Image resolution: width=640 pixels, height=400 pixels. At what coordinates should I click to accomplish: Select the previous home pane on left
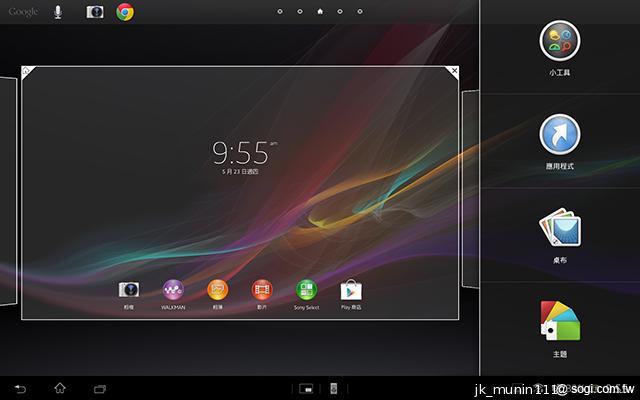click(8, 191)
